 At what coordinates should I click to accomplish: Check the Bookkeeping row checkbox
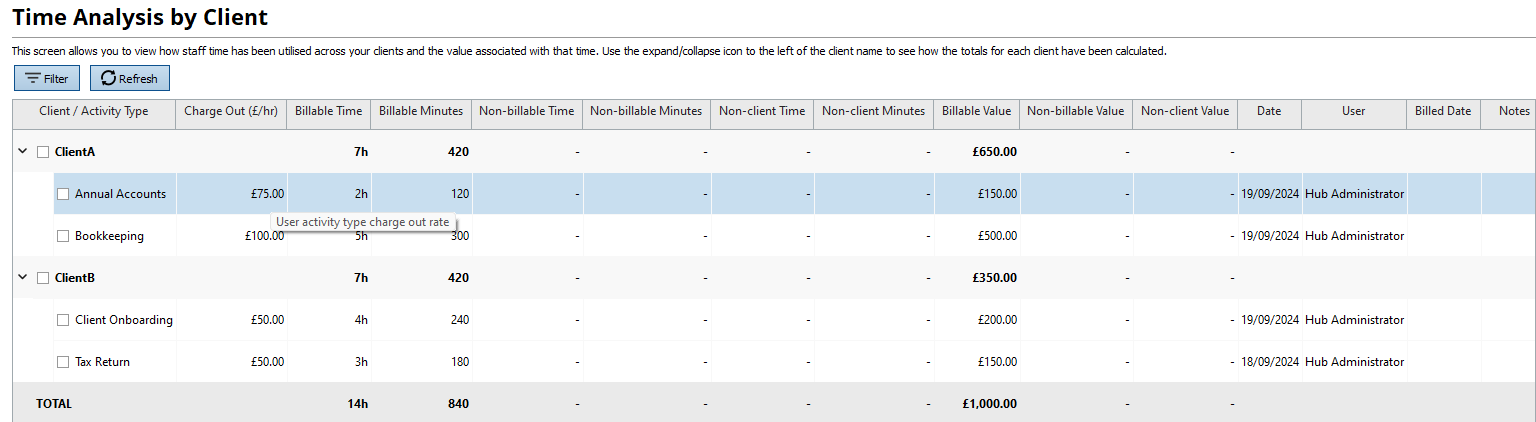(63, 236)
